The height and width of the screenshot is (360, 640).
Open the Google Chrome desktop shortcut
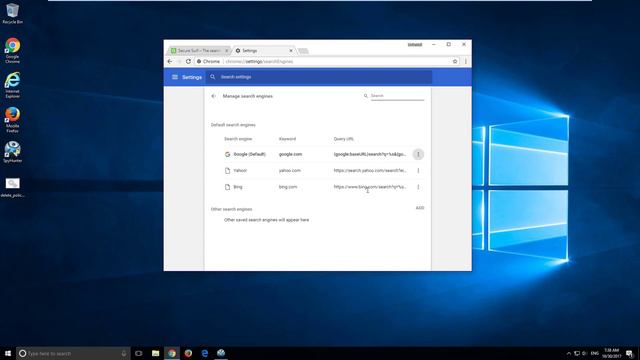point(12,50)
